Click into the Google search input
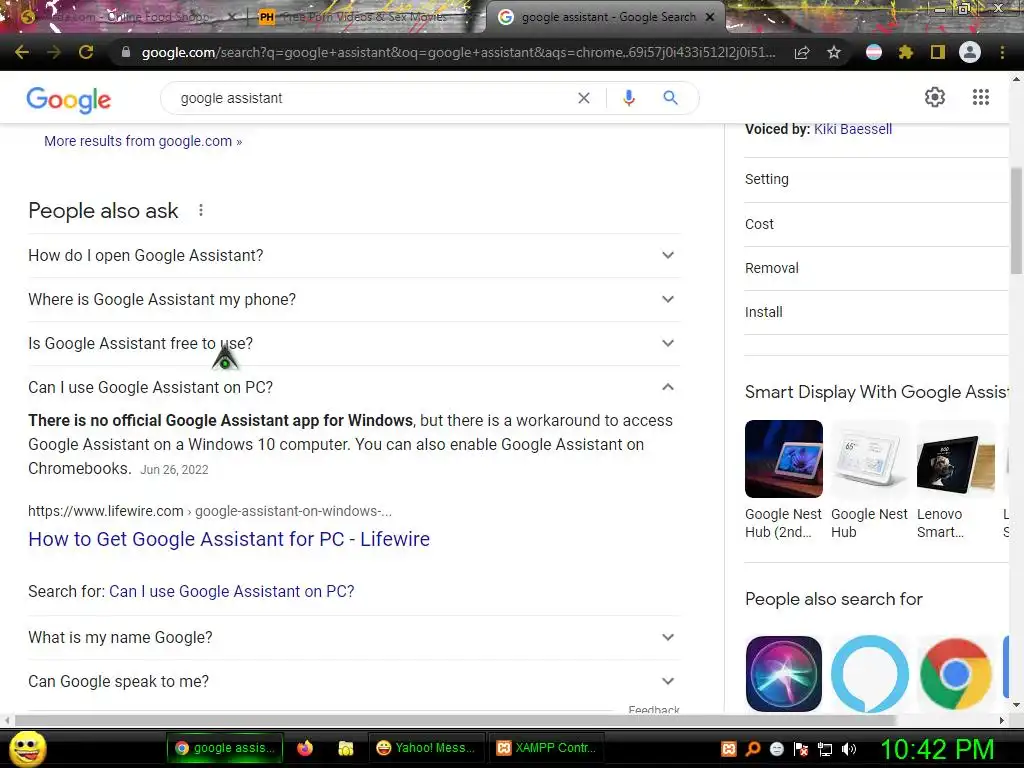 [x=376, y=98]
